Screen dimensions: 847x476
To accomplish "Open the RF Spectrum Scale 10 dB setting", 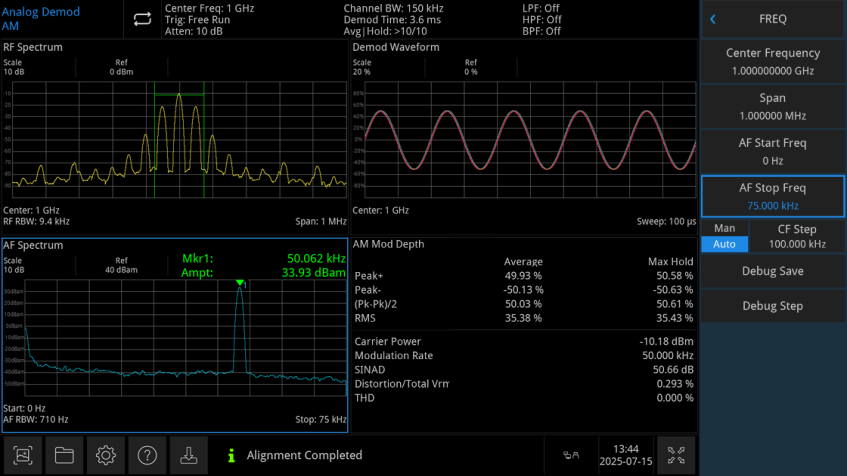I will click(14, 67).
